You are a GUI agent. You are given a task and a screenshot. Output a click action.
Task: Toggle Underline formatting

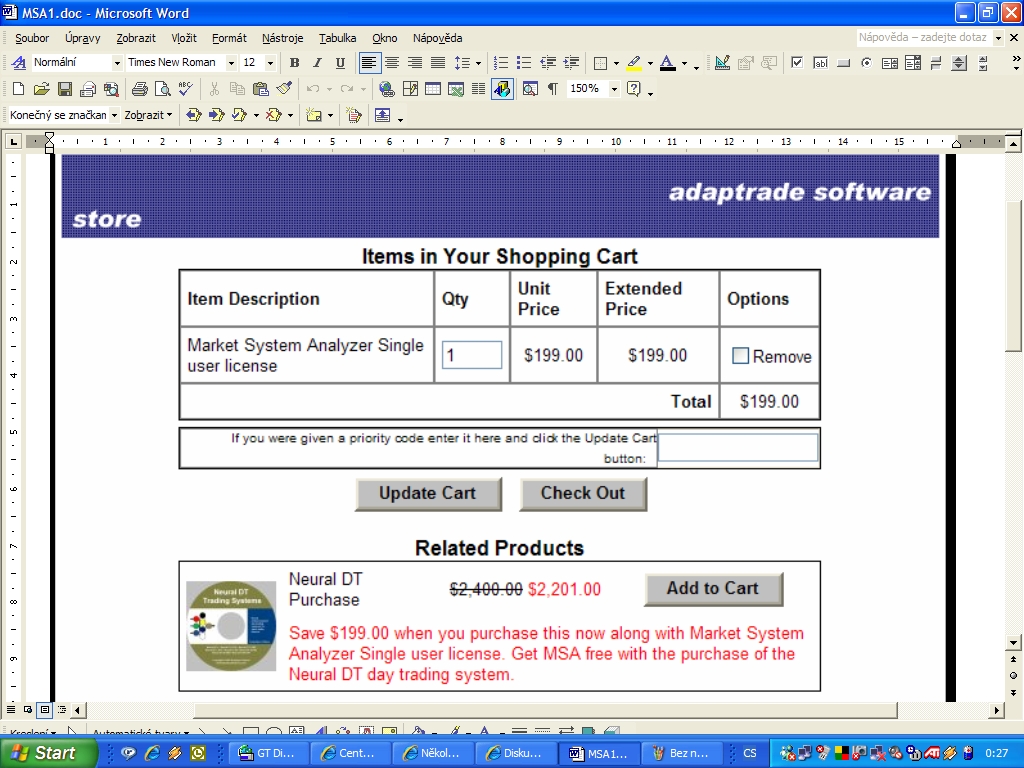click(x=340, y=63)
